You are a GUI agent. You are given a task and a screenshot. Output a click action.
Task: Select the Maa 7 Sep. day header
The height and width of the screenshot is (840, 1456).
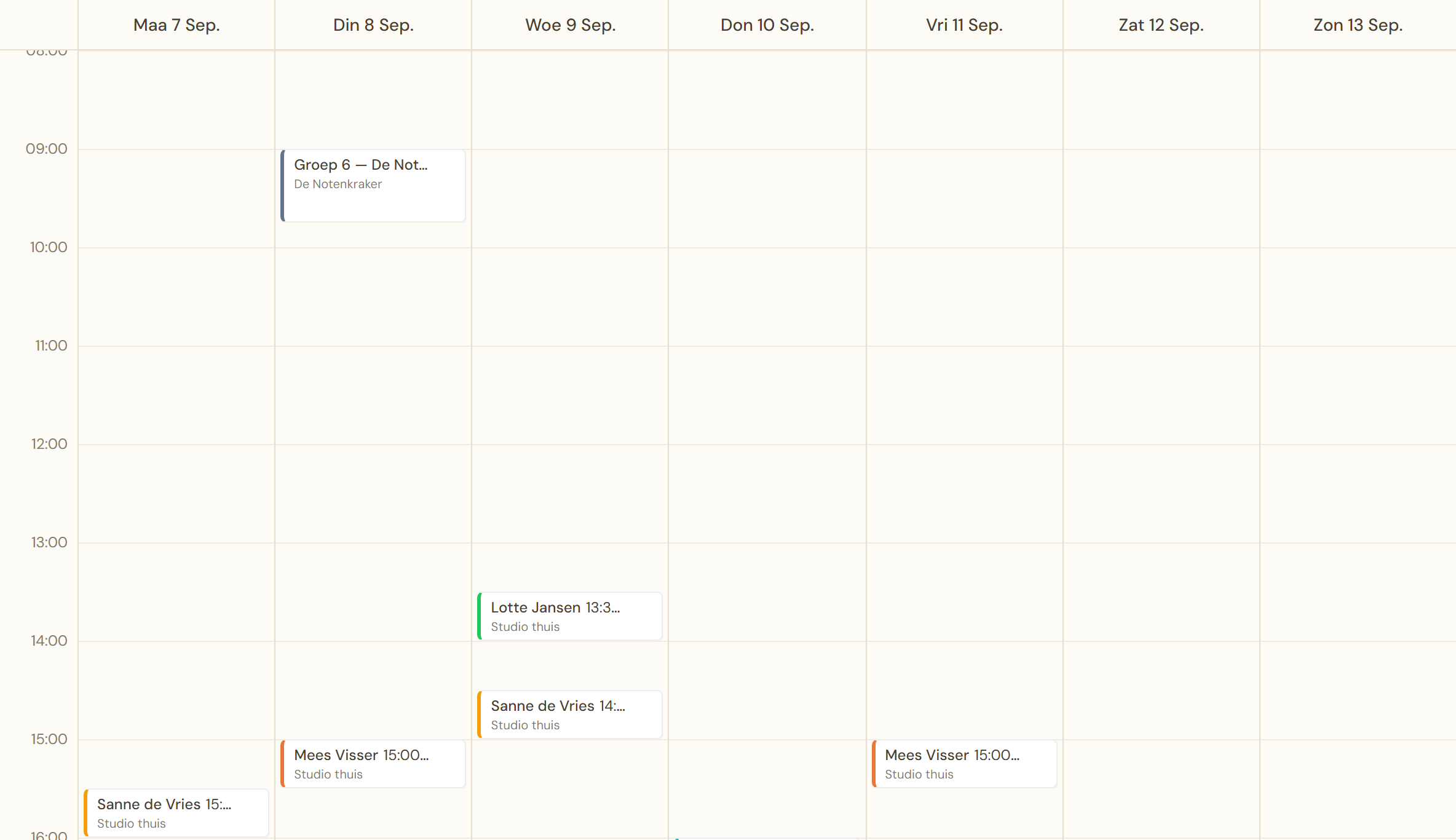coord(176,25)
